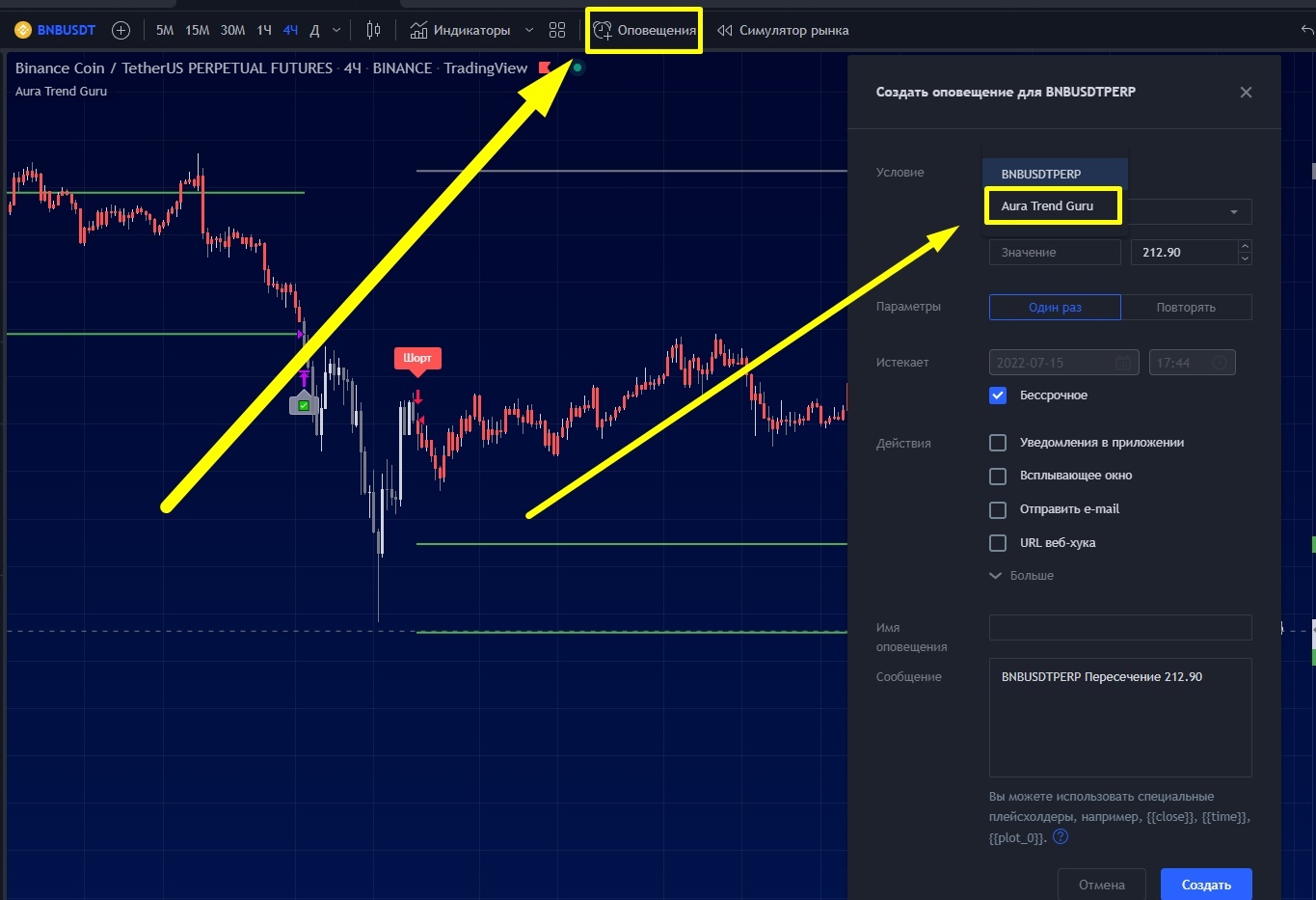This screenshot has height=900, width=1316.
Task: Click the expiration time field 17:44
Action: [x=1193, y=363]
